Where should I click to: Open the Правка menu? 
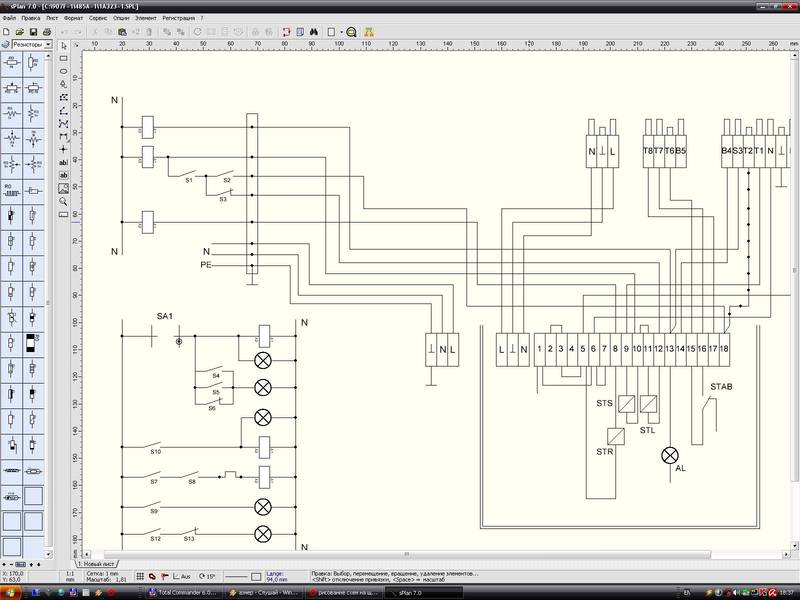[31, 18]
